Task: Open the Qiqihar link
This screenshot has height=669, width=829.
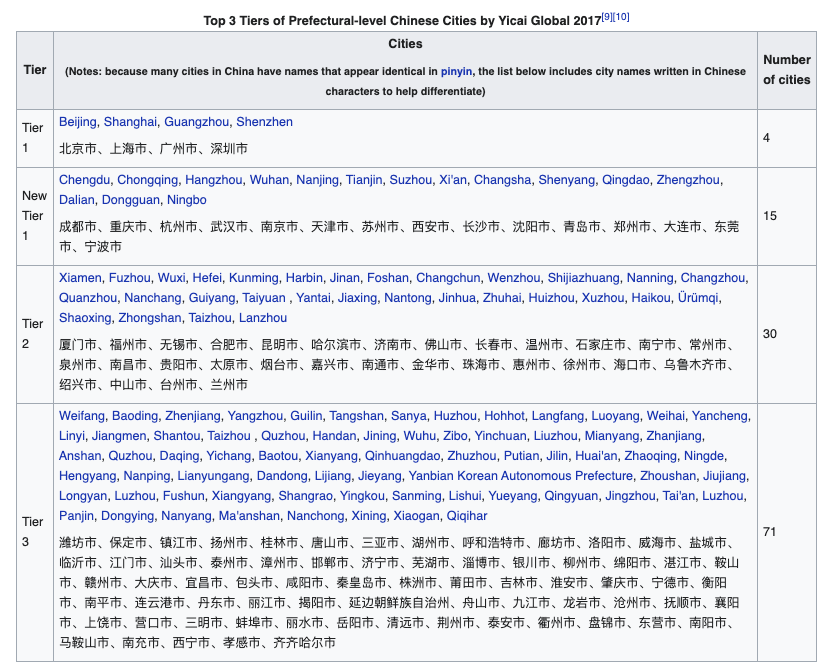Action: 467,516
